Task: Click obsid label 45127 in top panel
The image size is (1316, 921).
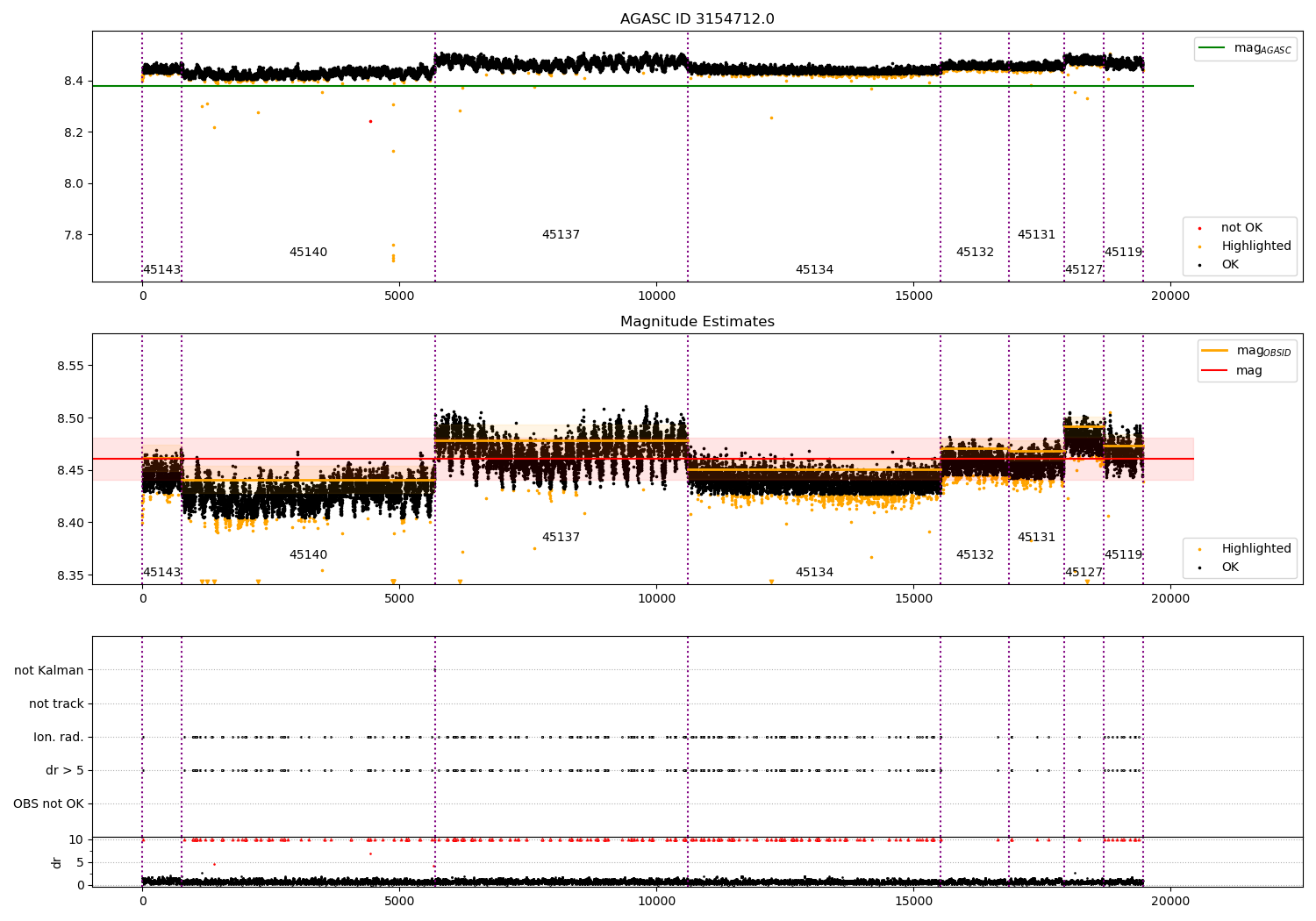Action: pyautogui.click(x=1084, y=270)
